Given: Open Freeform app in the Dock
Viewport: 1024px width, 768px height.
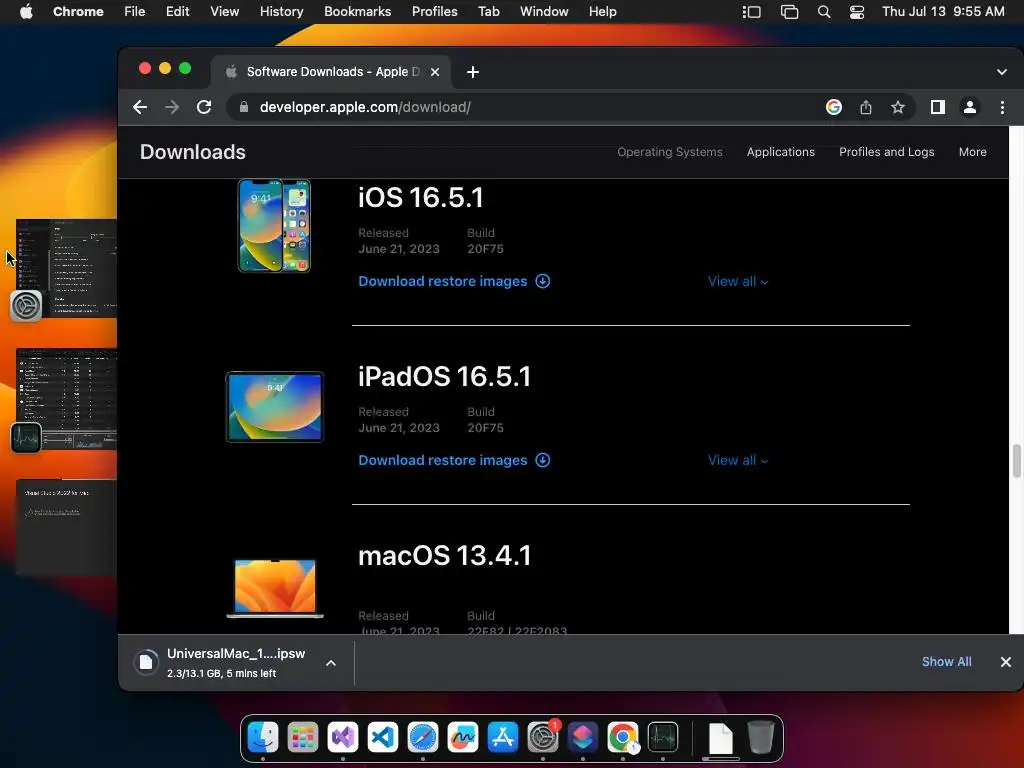Looking at the screenshot, I should tap(463, 737).
